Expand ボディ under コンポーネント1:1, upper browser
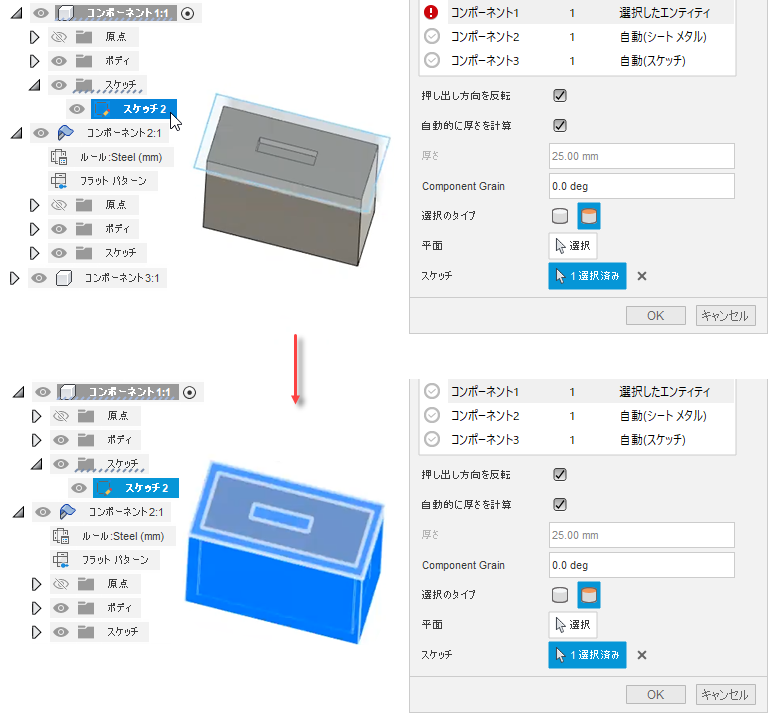 coord(34,61)
